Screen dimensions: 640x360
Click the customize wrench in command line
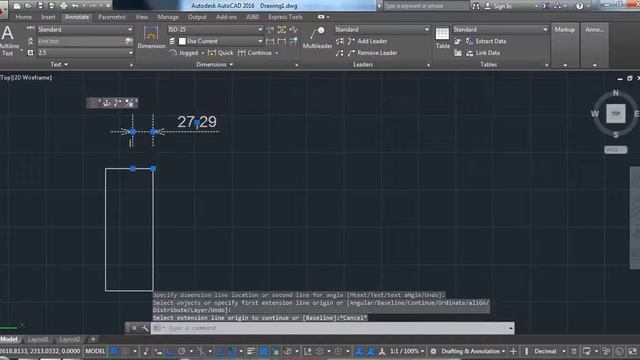pos(145,328)
